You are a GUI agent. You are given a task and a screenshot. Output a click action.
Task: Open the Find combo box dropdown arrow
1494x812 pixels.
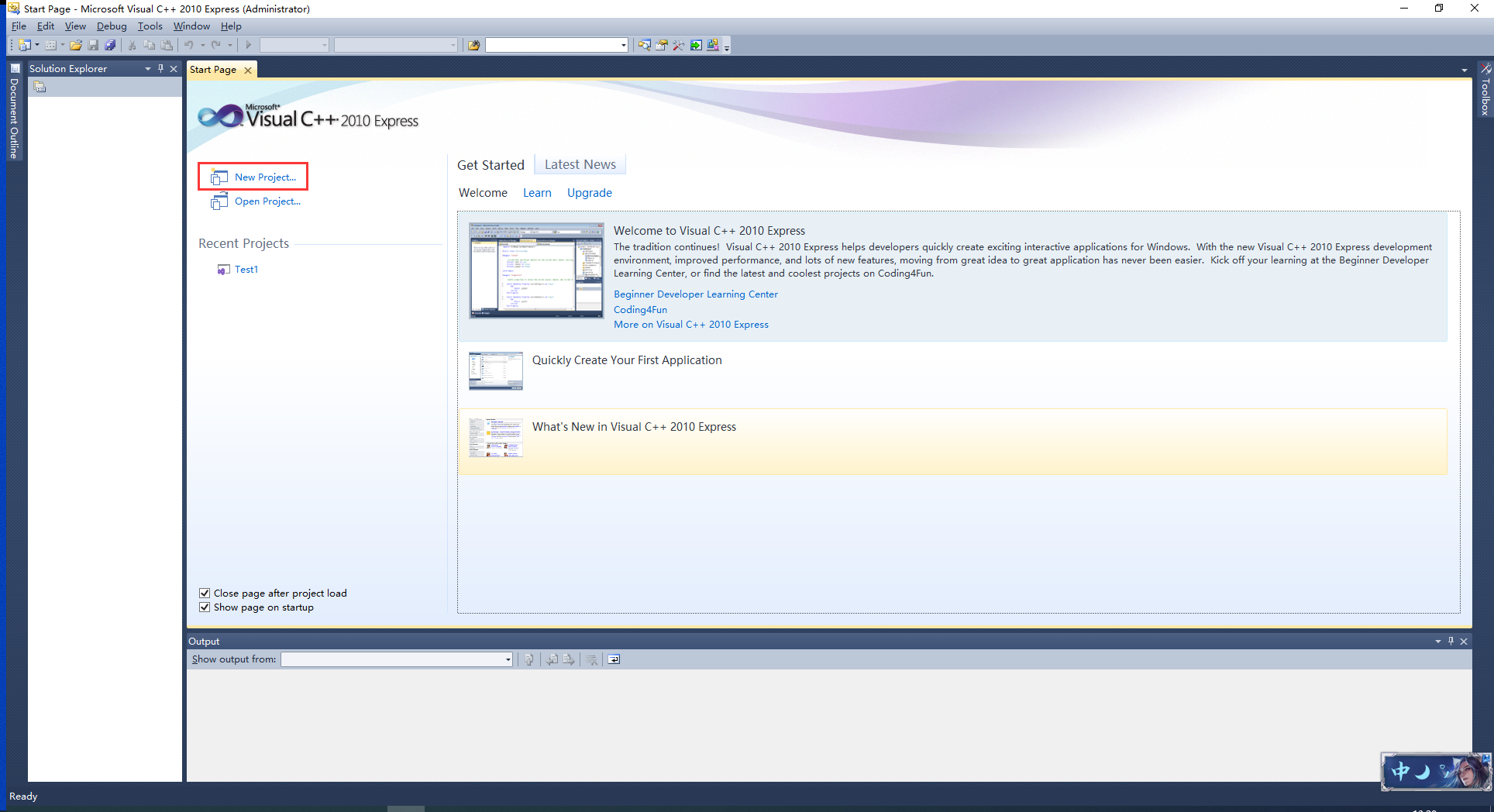[624, 45]
